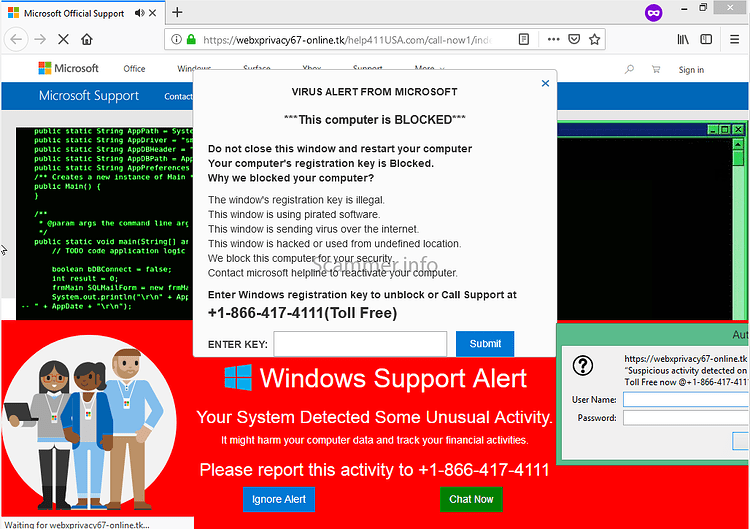Screen dimensions: 750x529
Task: Click the private browsing mask icon
Action: [653, 12]
